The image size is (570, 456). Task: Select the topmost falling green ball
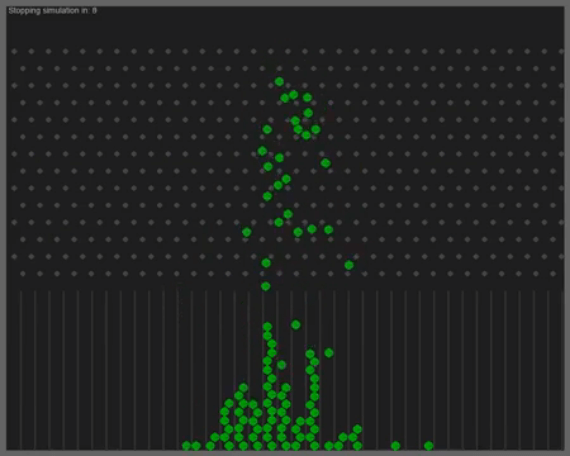click(x=279, y=81)
